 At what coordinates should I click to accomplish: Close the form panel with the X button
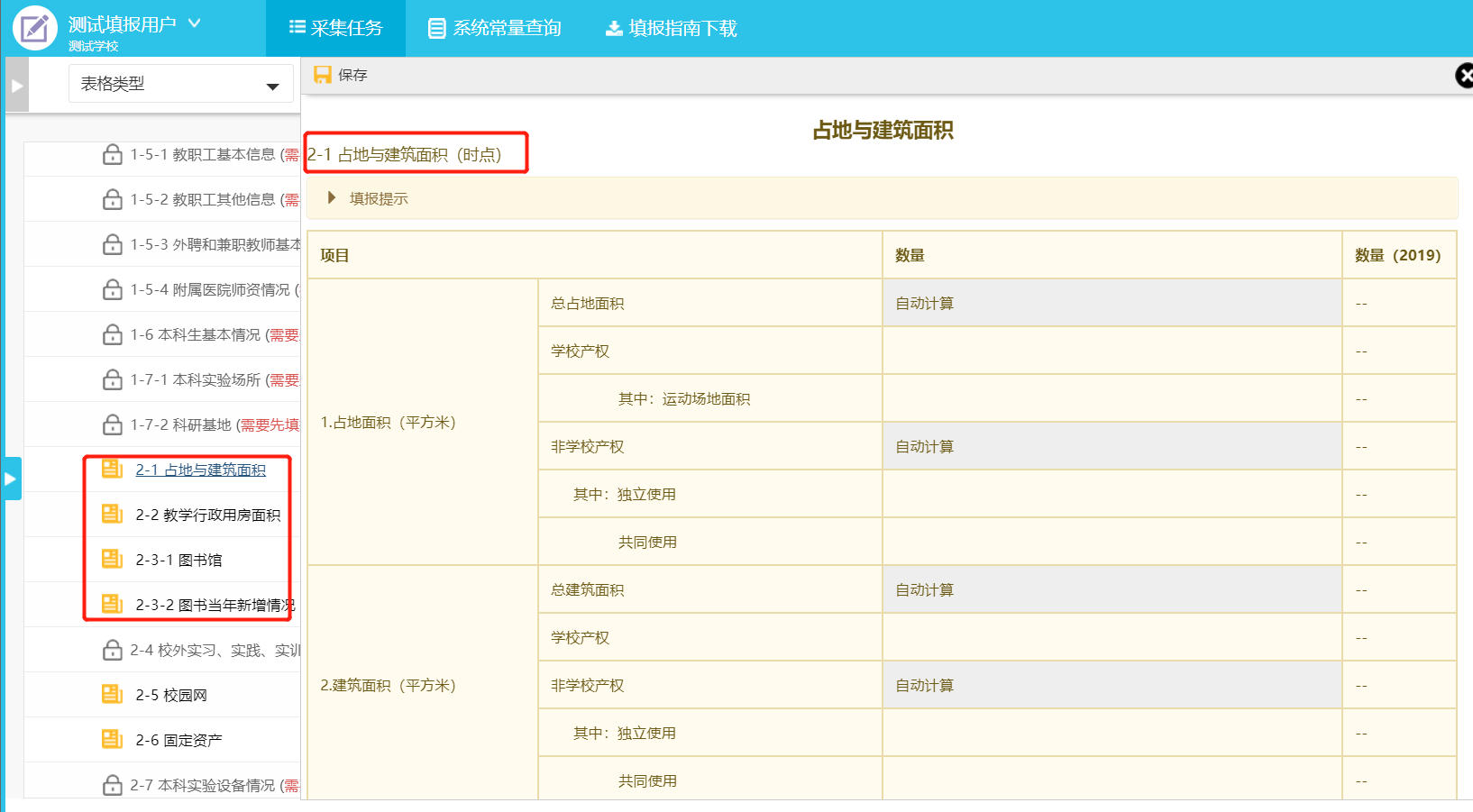(x=1464, y=76)
